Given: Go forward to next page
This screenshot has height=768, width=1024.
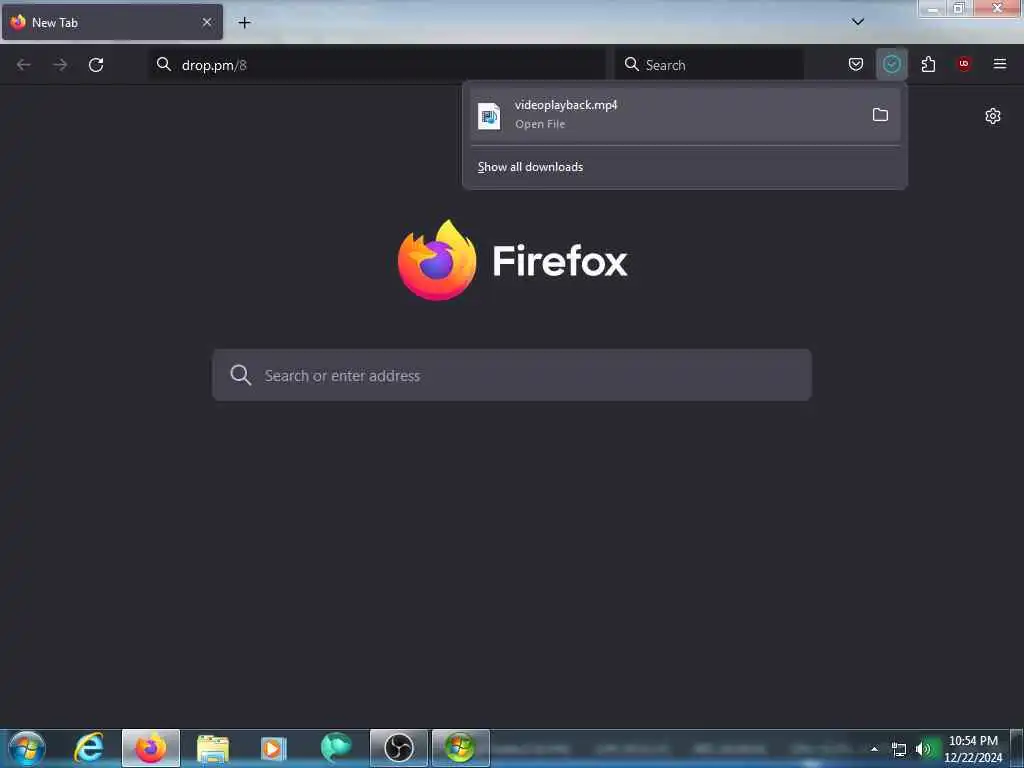Looking at the screenshot, I should click(60, 65).
